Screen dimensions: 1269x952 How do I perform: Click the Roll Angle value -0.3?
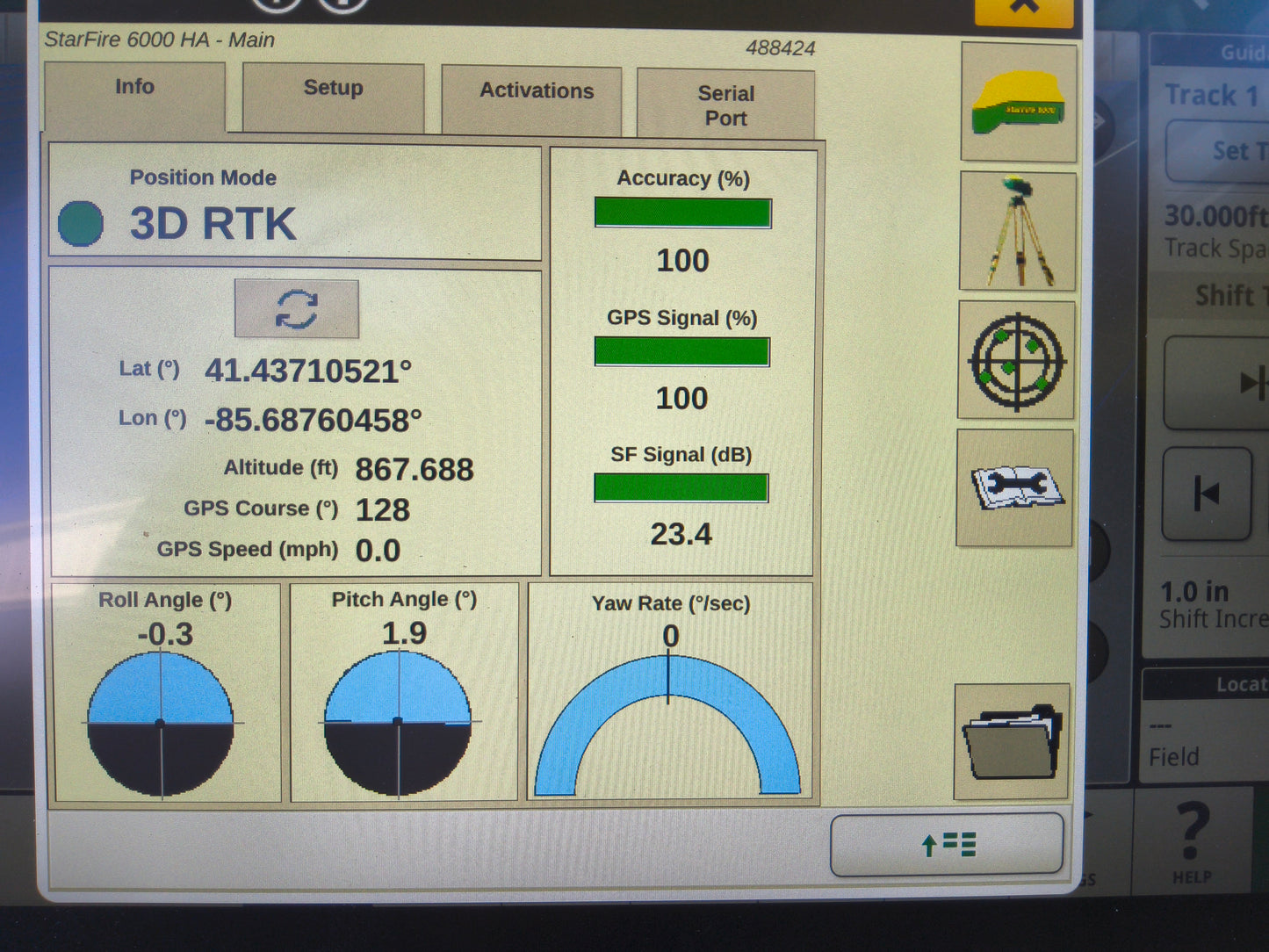coord(165,634)
